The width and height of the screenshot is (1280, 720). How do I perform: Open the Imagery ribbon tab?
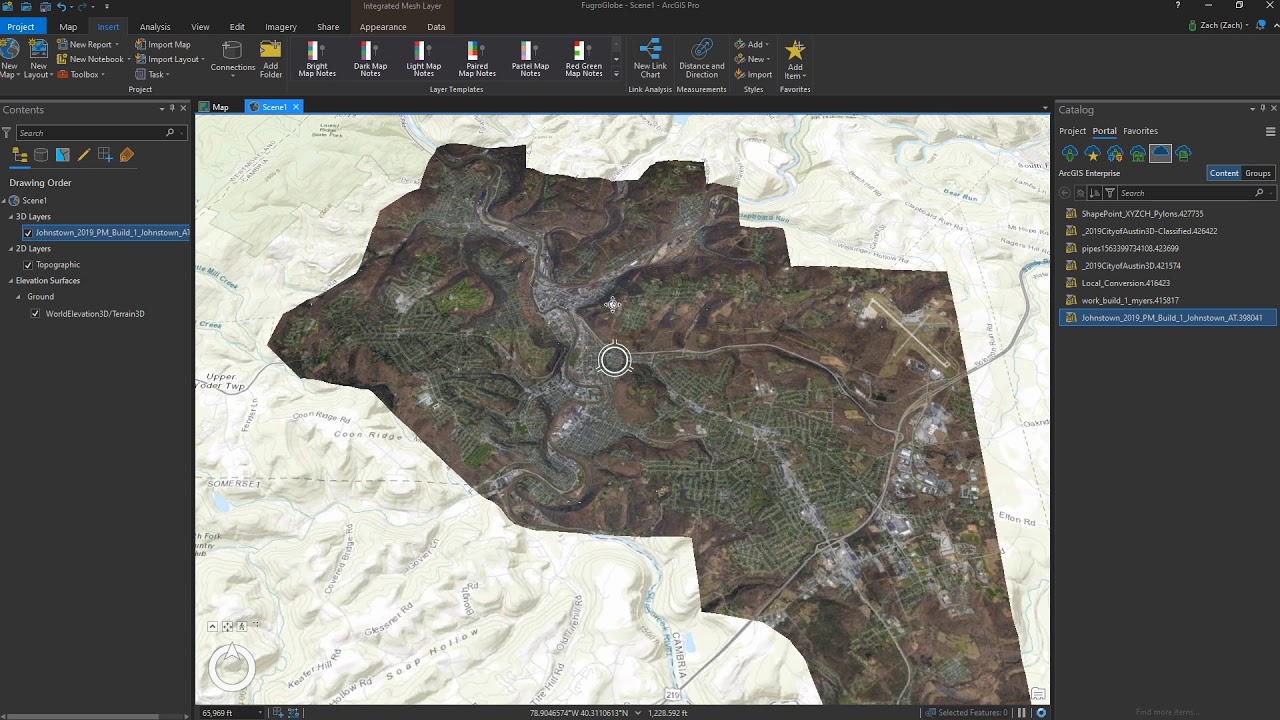(281, 27)
